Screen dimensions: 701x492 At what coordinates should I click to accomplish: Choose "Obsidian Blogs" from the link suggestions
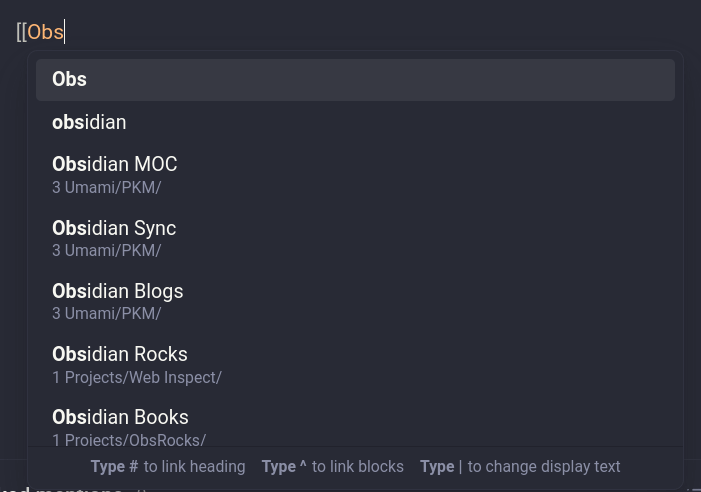[x=355, y=302]
